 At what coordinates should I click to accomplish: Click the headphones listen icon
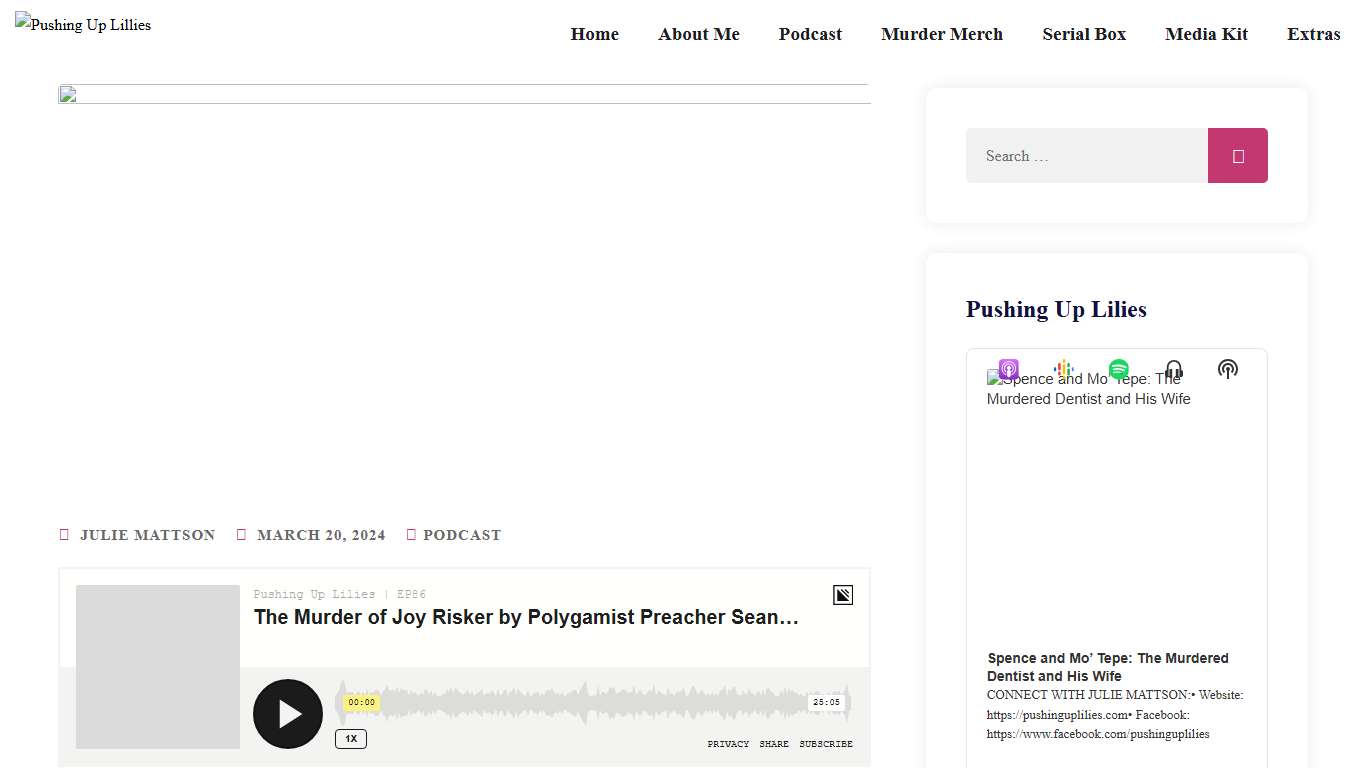pos(1173,369)
